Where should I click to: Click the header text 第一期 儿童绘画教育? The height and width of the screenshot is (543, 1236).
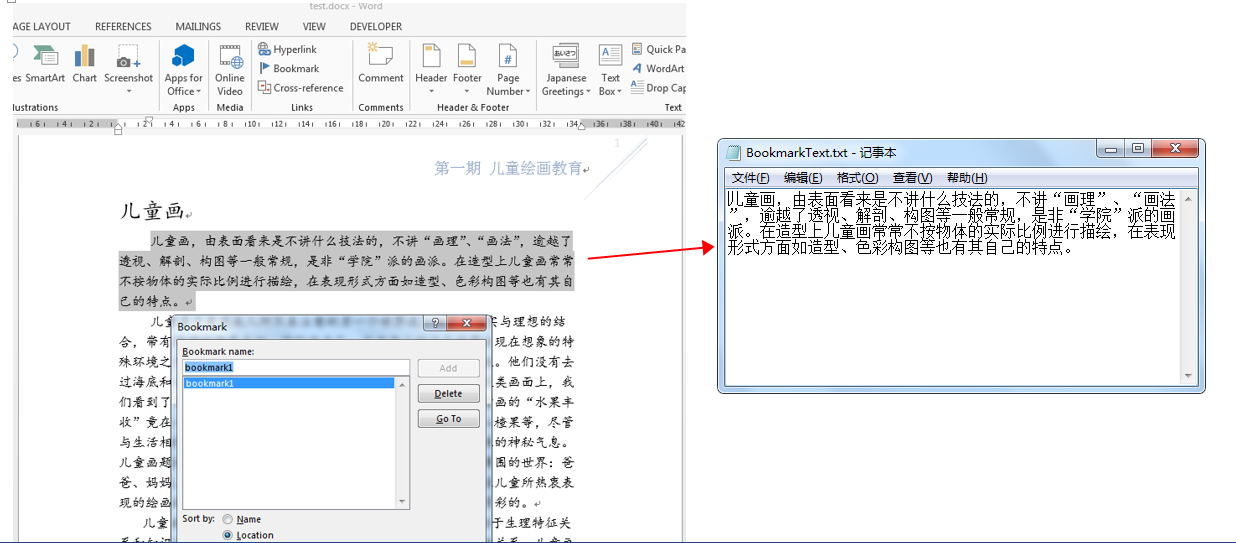point(508,168)
